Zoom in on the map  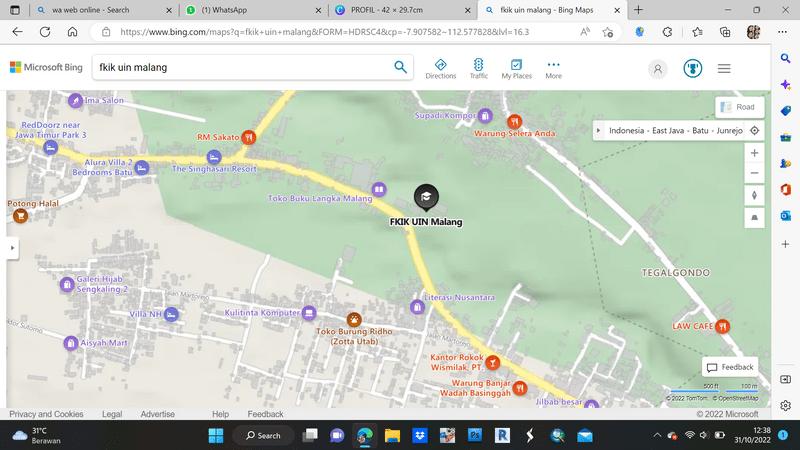point(754,153)
